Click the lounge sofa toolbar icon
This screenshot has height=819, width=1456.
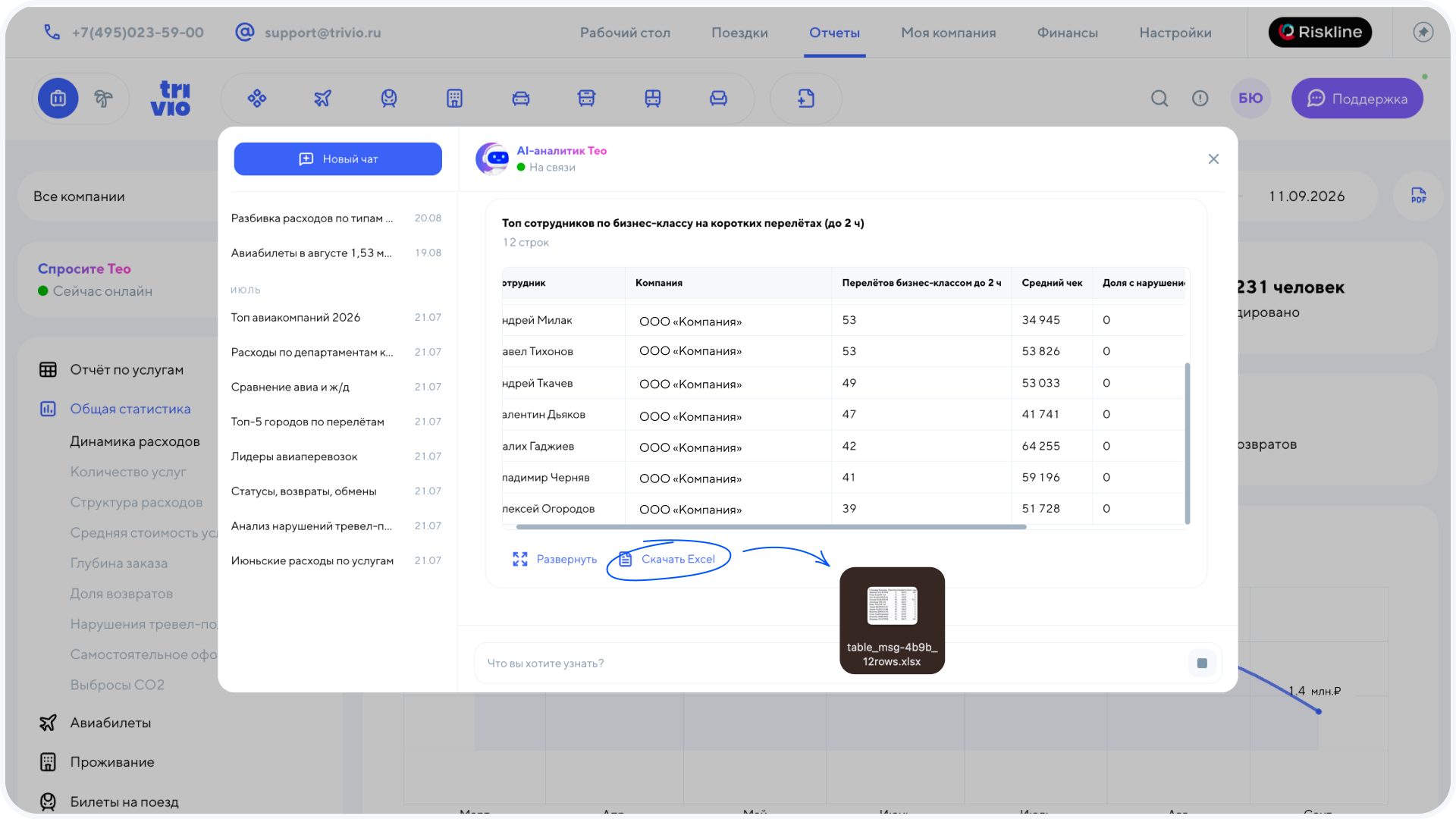[719, 99]
